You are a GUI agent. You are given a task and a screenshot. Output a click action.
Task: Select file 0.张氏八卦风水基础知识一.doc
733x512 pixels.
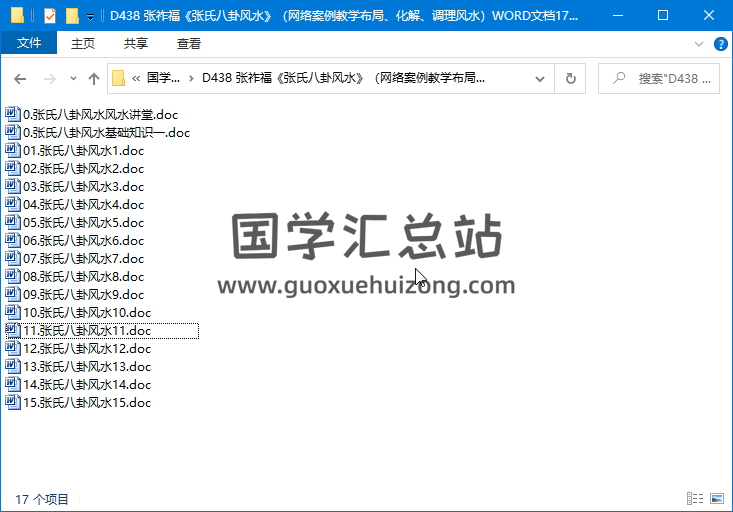click(x=98, y=132)
